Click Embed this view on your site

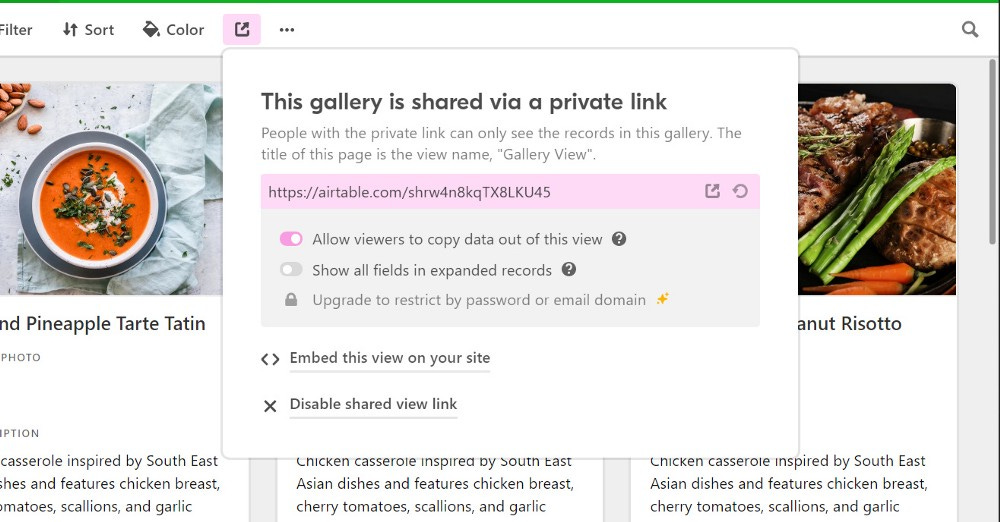pos(390,358)
